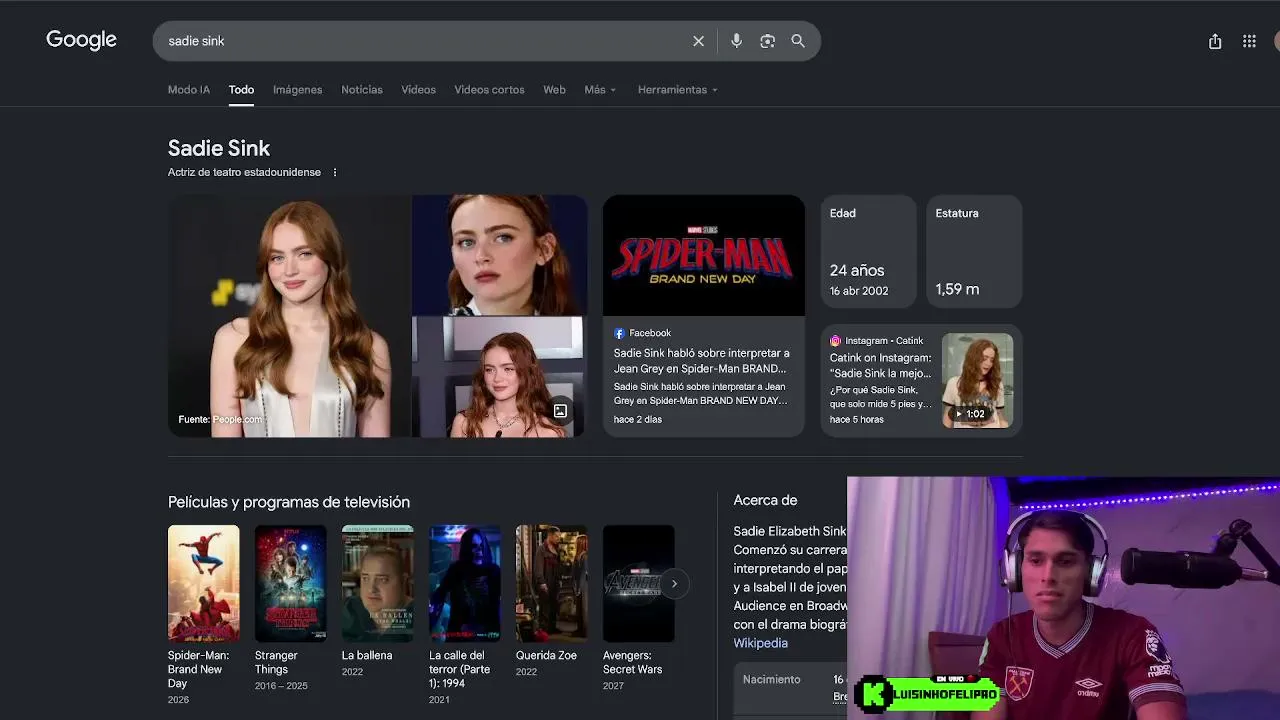Switch to the Modo IA tab

189,90
